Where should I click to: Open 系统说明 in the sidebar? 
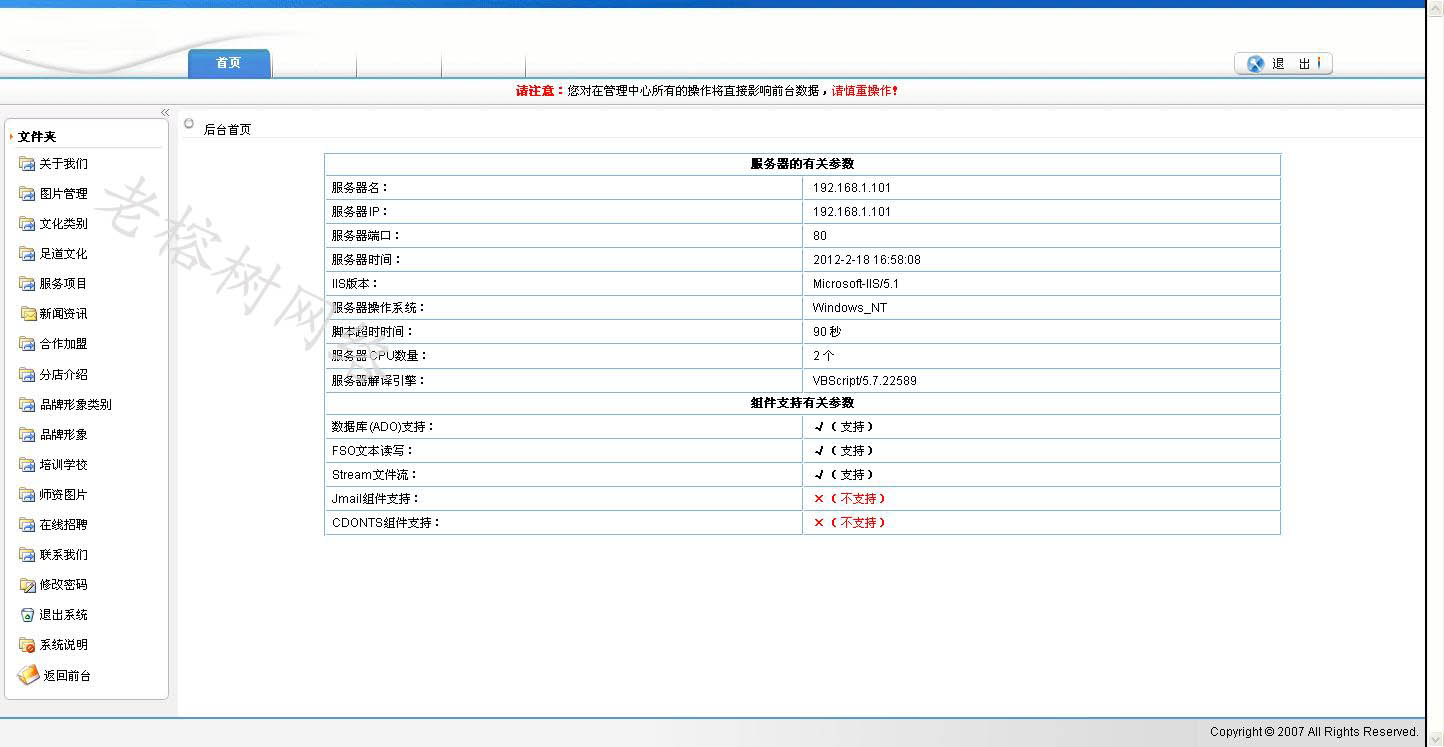point(64,645)
